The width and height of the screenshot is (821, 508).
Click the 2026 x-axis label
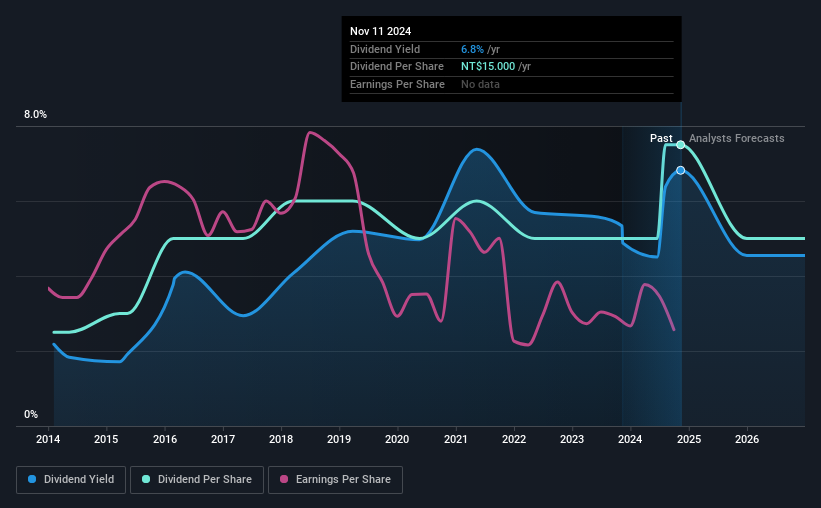pyautogui.click(x=747, y=439)
